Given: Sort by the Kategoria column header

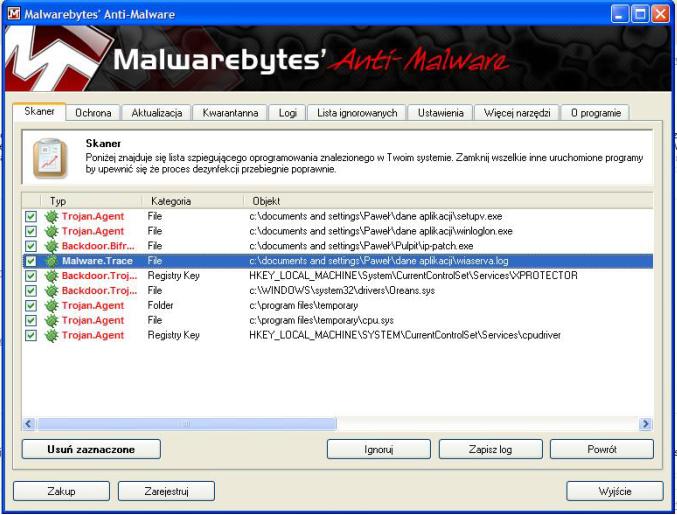Looking at the screenshot, I should tap(193, 201).
